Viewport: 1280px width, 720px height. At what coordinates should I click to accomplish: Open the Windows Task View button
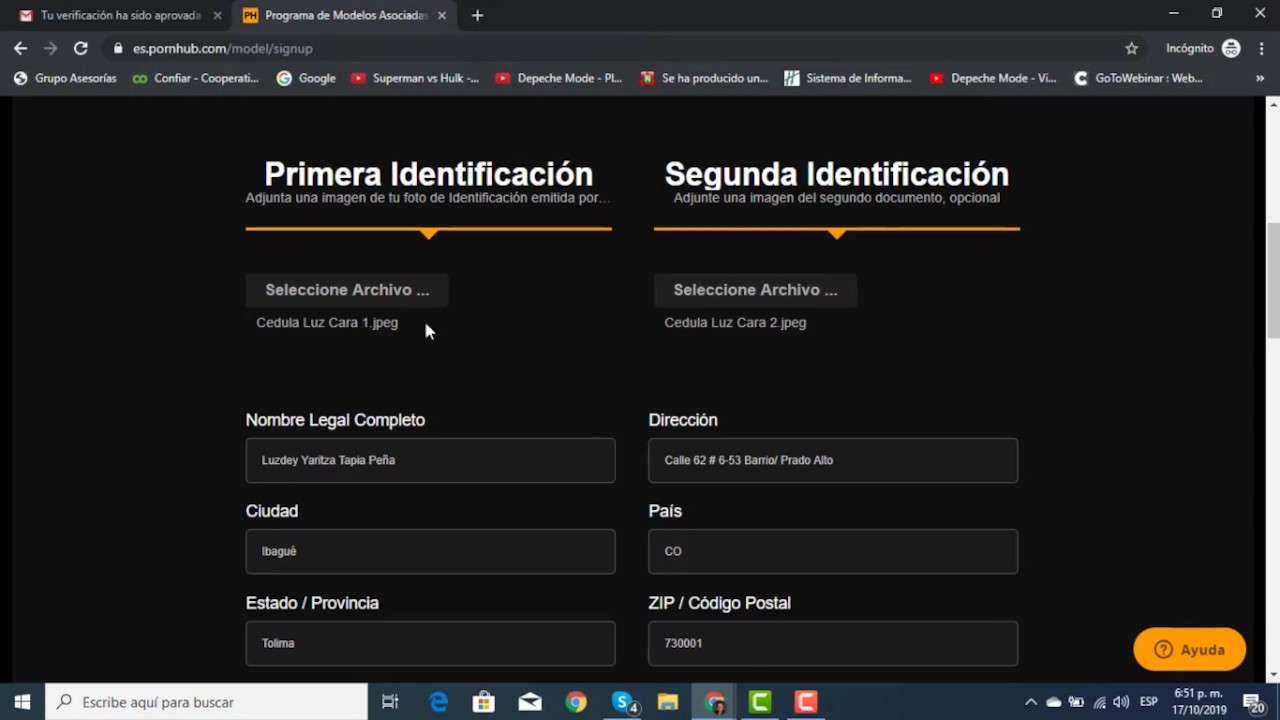tap(390, 702)
